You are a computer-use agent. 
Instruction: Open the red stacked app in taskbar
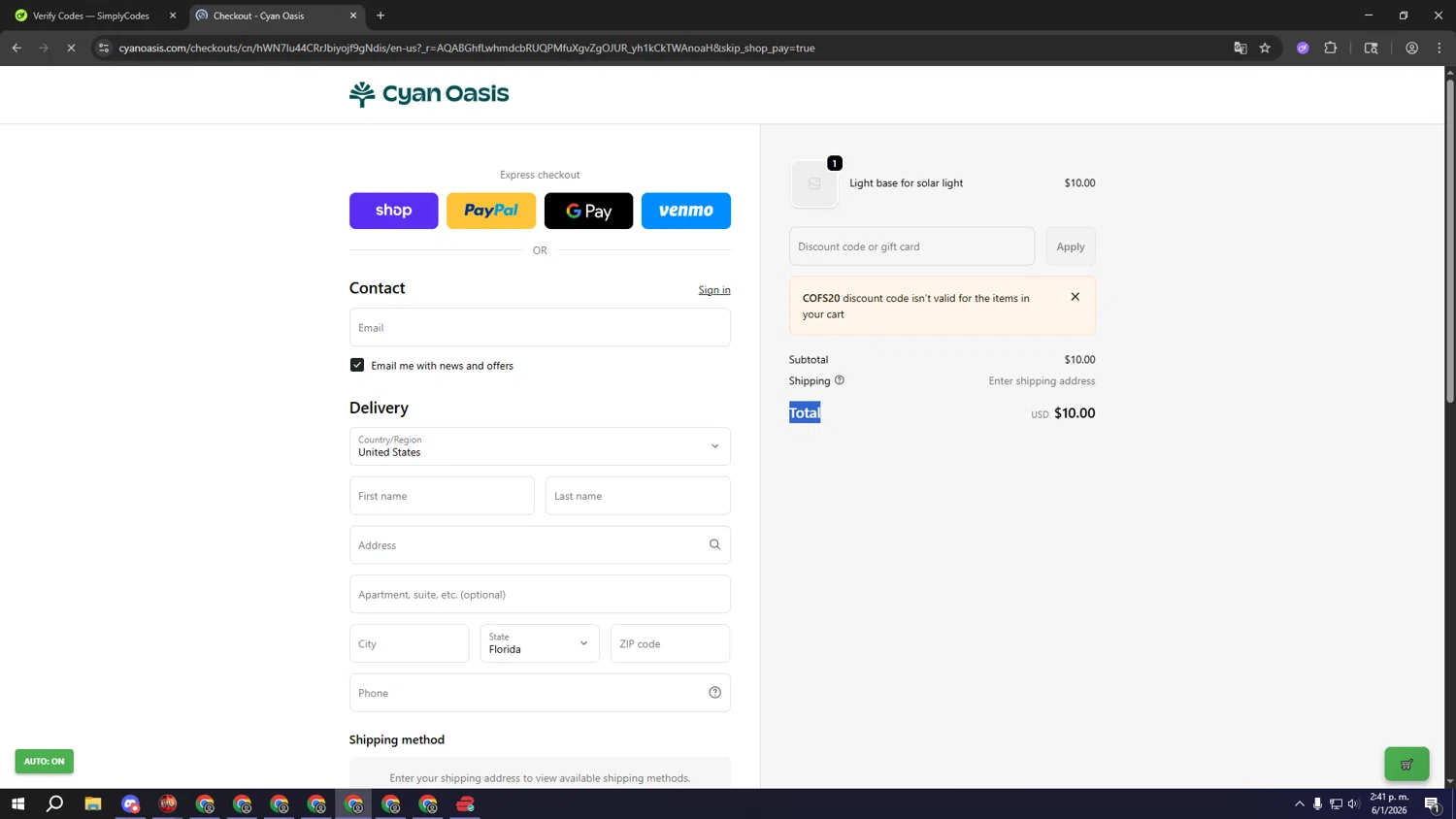click(466, 803)
